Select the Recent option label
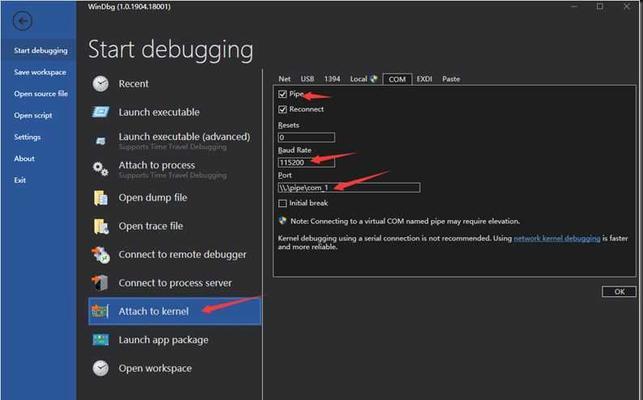 134,84
